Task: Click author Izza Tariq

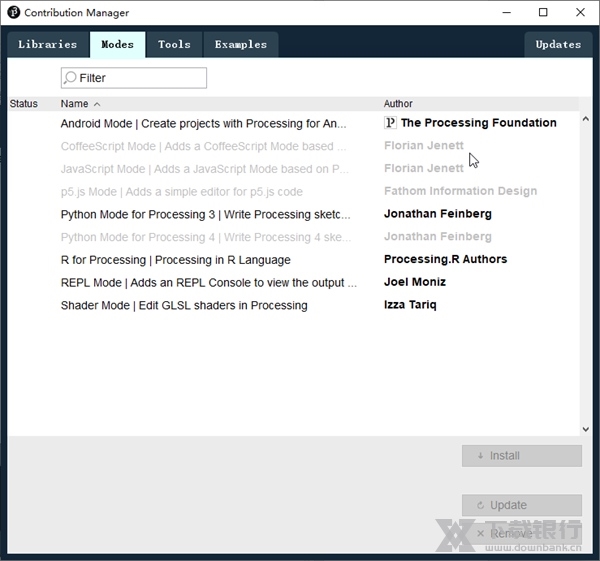Action: coord(410,305)
